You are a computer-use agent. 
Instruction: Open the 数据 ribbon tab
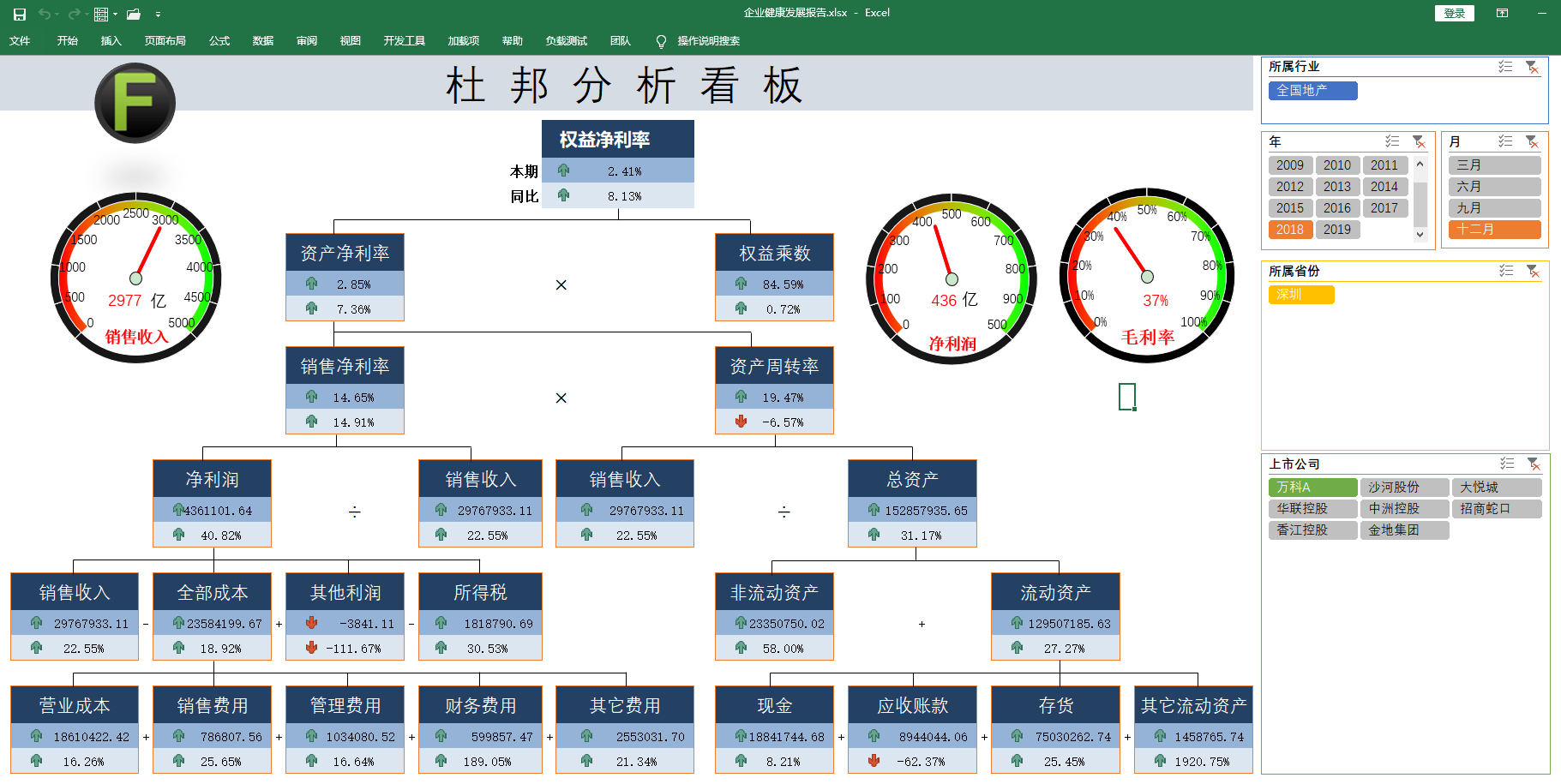point(263,40)
